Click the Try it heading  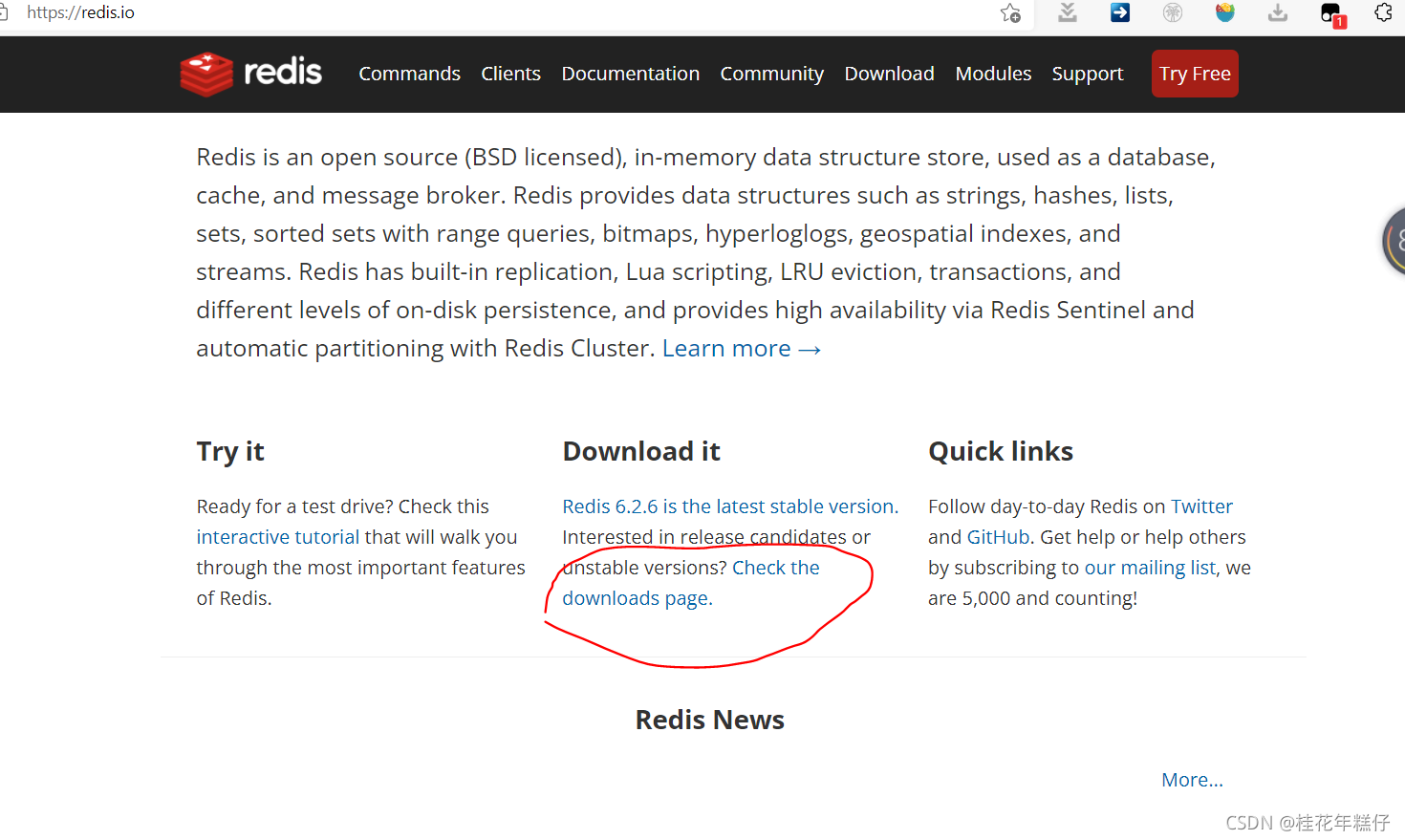point(230,451)
